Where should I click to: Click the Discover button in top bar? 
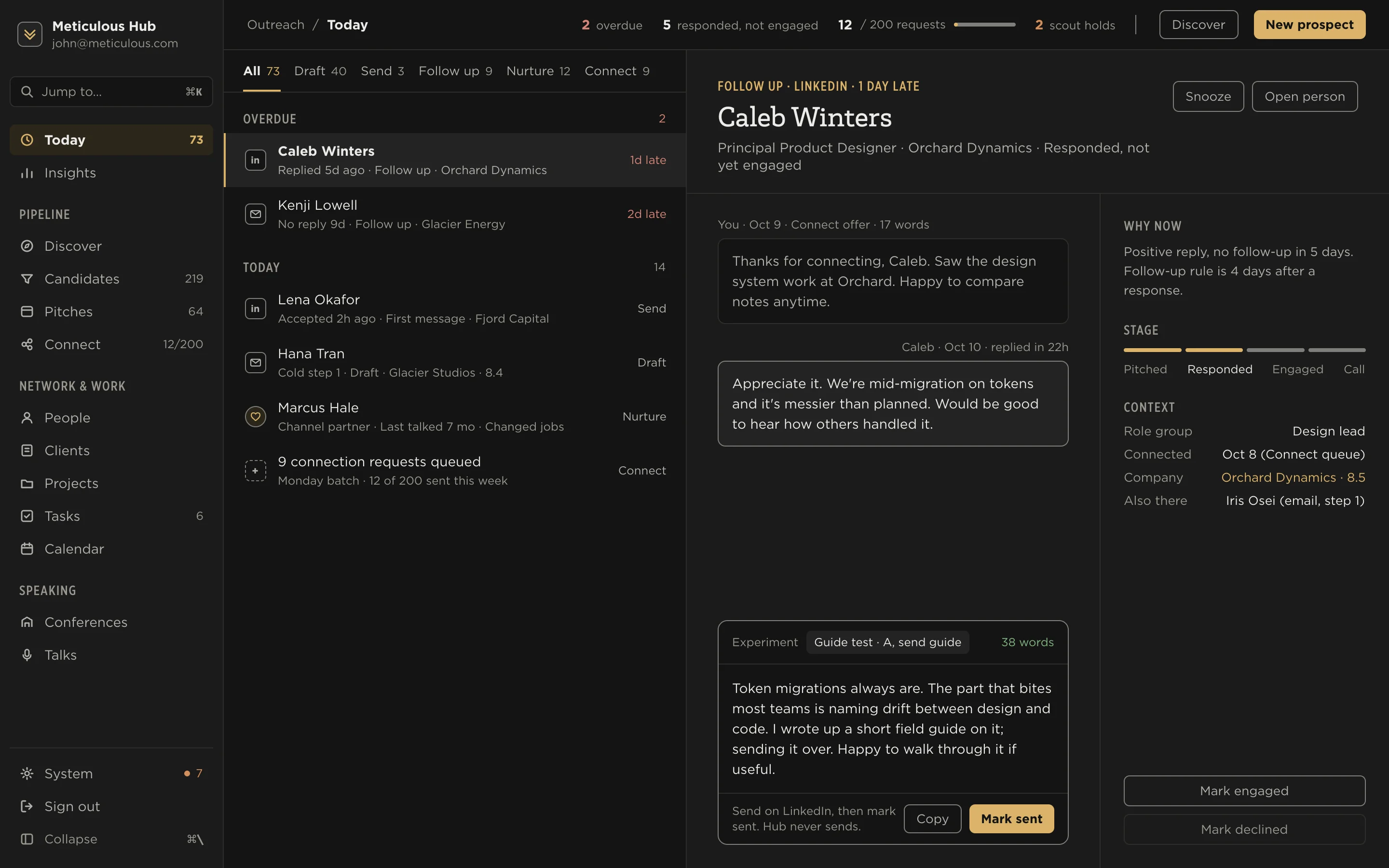(1198, 25)
